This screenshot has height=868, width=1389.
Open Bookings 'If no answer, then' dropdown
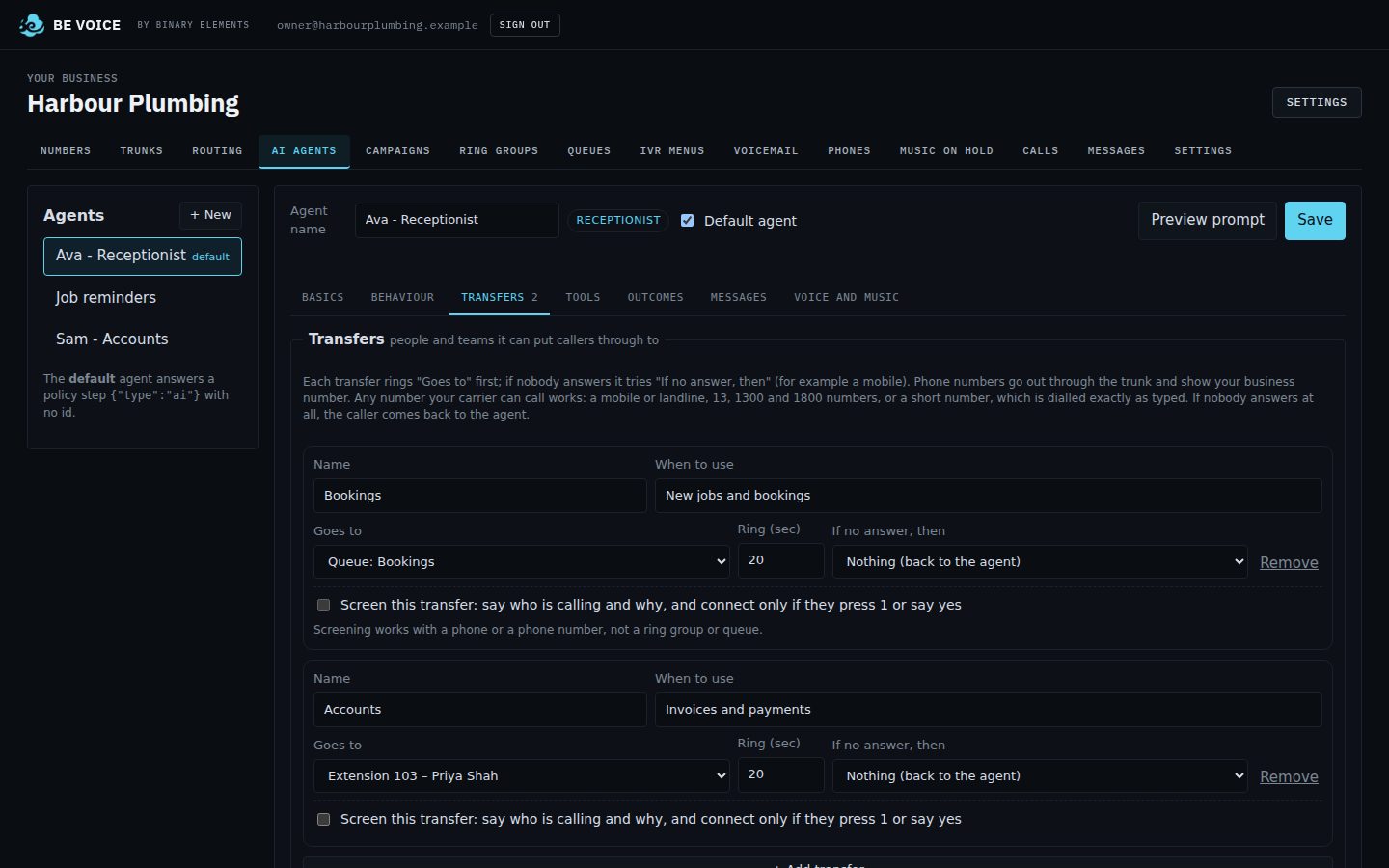click(x=1040, y=562)
